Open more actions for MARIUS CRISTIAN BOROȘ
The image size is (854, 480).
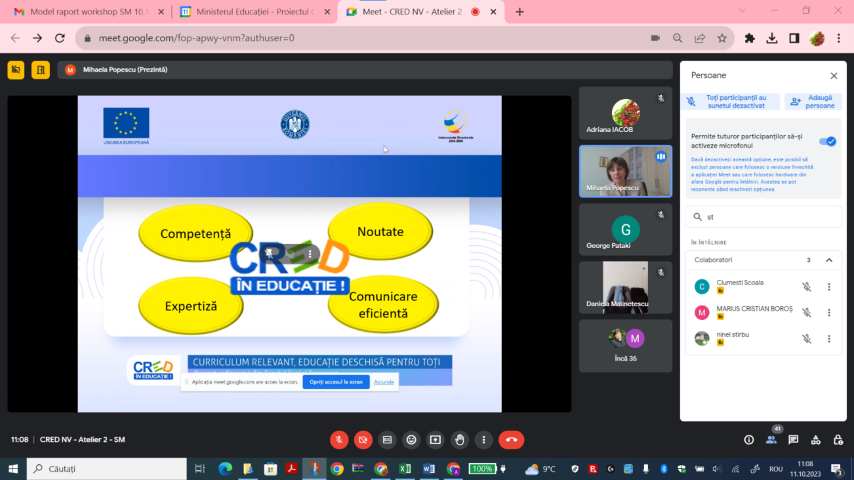pos(828,312)
